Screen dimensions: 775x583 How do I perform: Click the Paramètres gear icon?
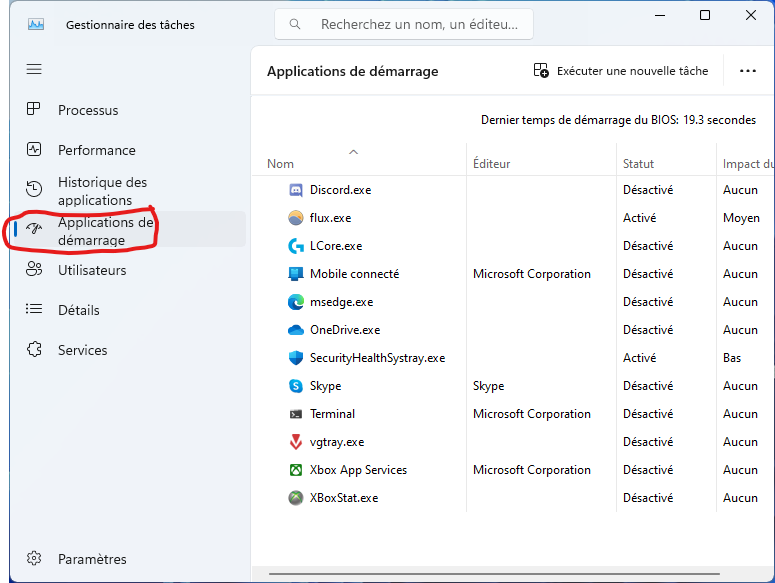(34, 558)
